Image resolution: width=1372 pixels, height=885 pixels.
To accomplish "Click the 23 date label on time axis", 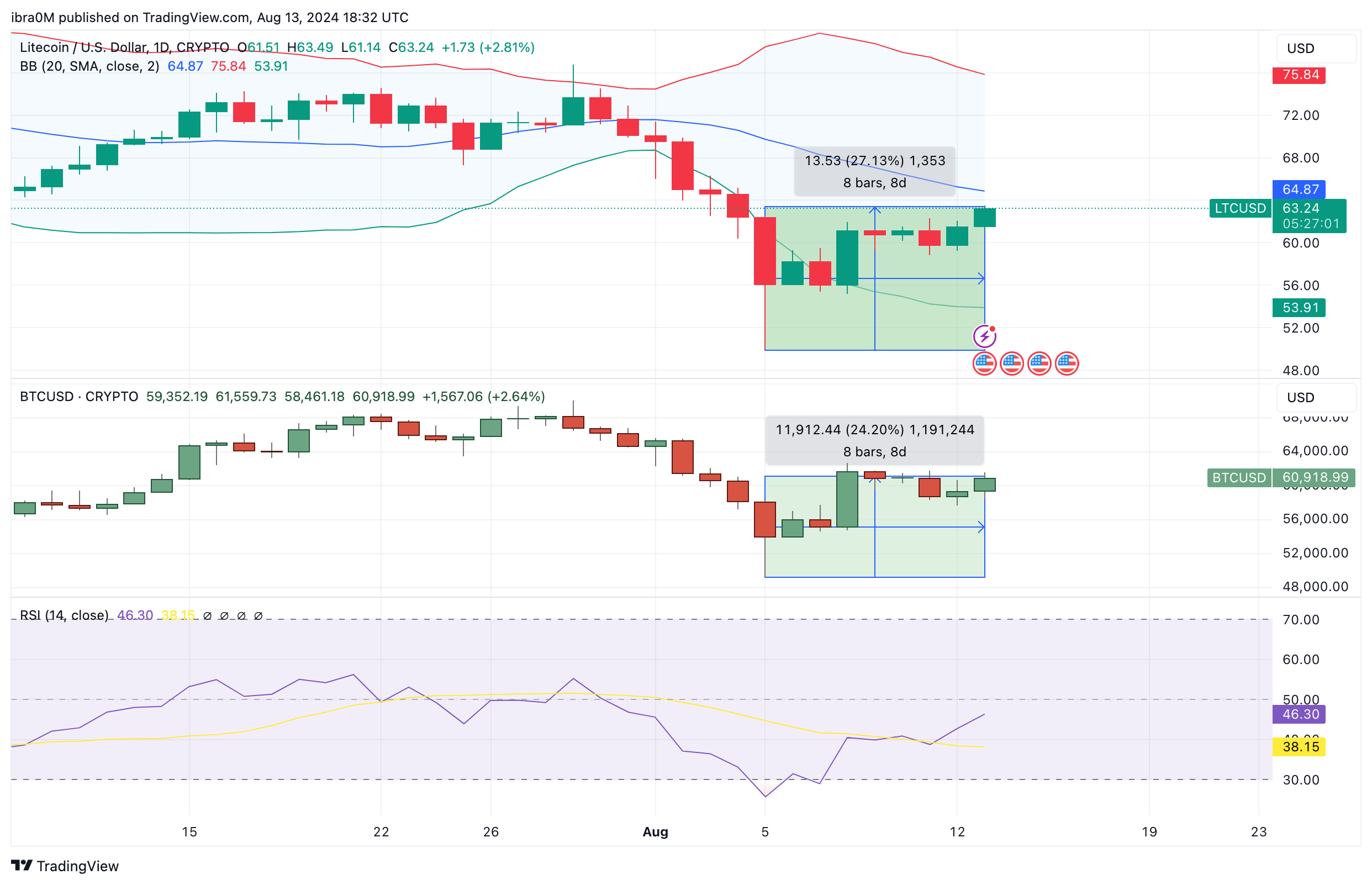I will point(1259,831).
